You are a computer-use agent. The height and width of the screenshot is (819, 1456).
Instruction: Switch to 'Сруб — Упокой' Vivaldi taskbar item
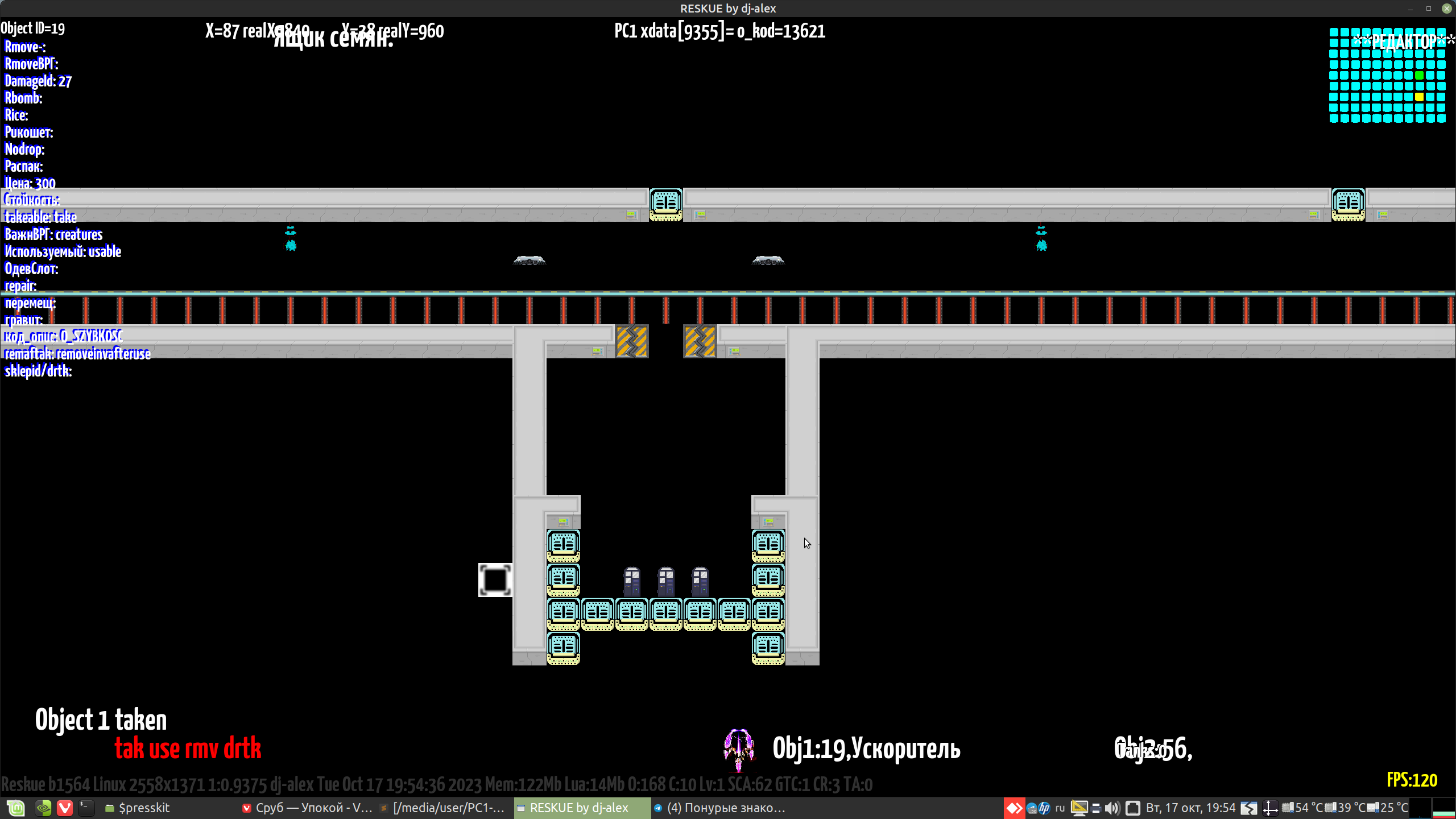[307, 808]
